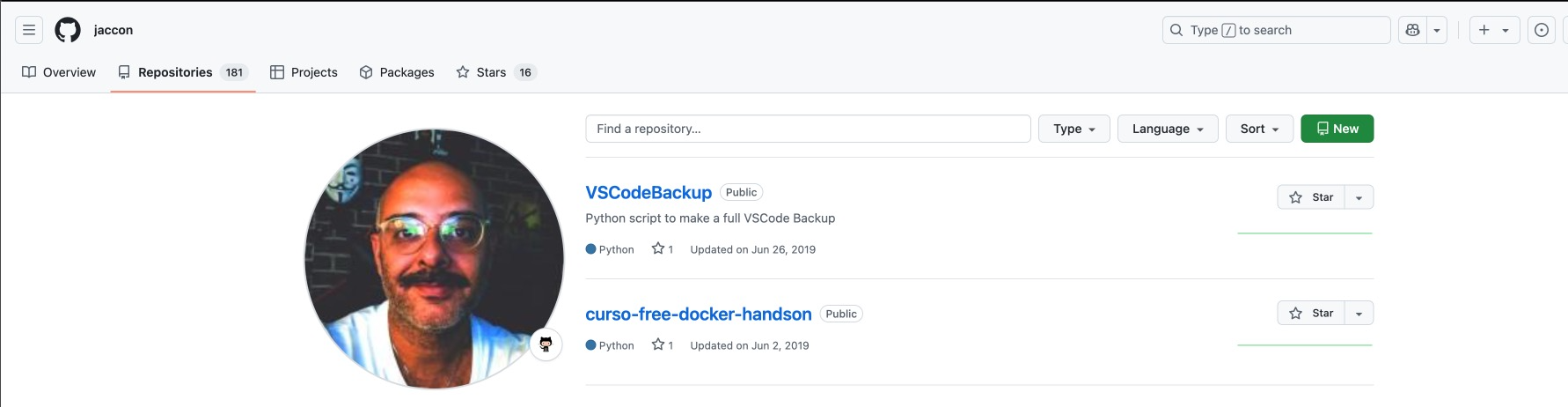Star the VSCodeBackup repository
1568x407 pixels.
1311,197
